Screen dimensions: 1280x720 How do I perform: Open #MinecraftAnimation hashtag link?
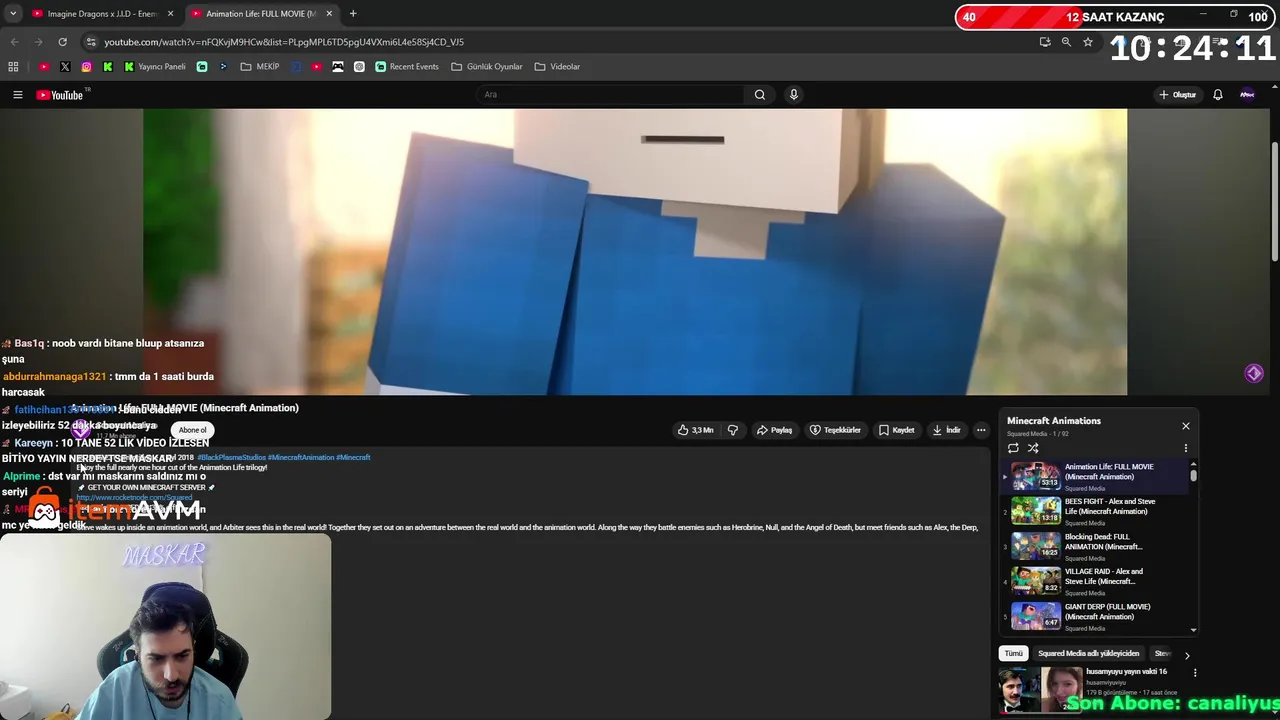[x=300, y=457]
